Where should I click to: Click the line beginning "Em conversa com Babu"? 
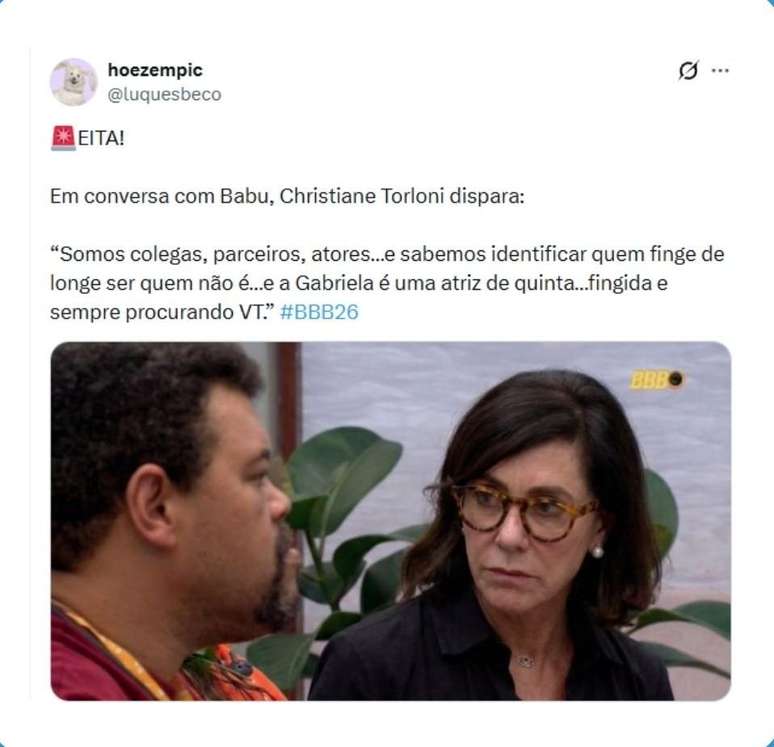[x=287, y=196]
